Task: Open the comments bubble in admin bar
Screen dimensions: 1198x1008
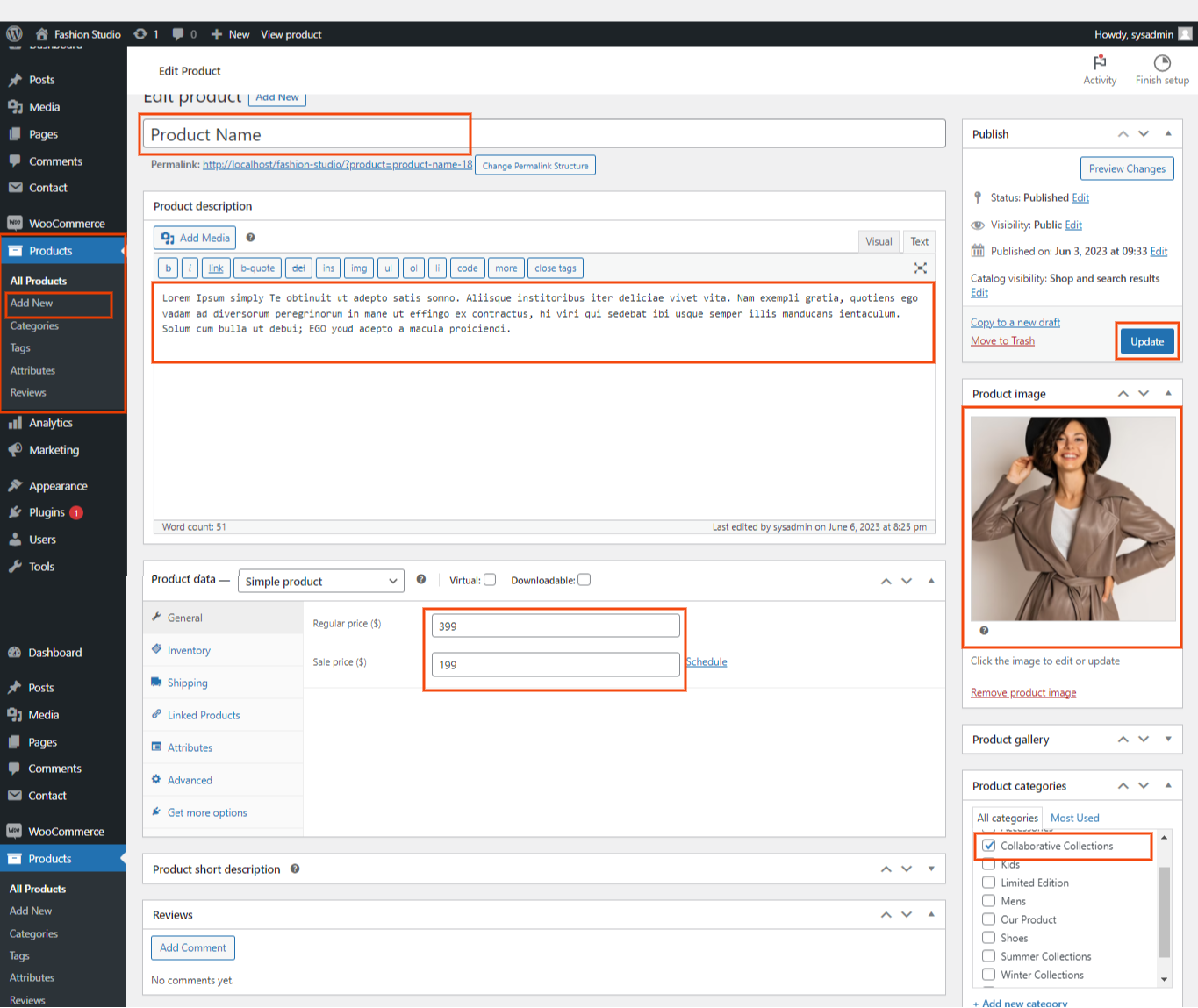Action: (x=179, y=34)
